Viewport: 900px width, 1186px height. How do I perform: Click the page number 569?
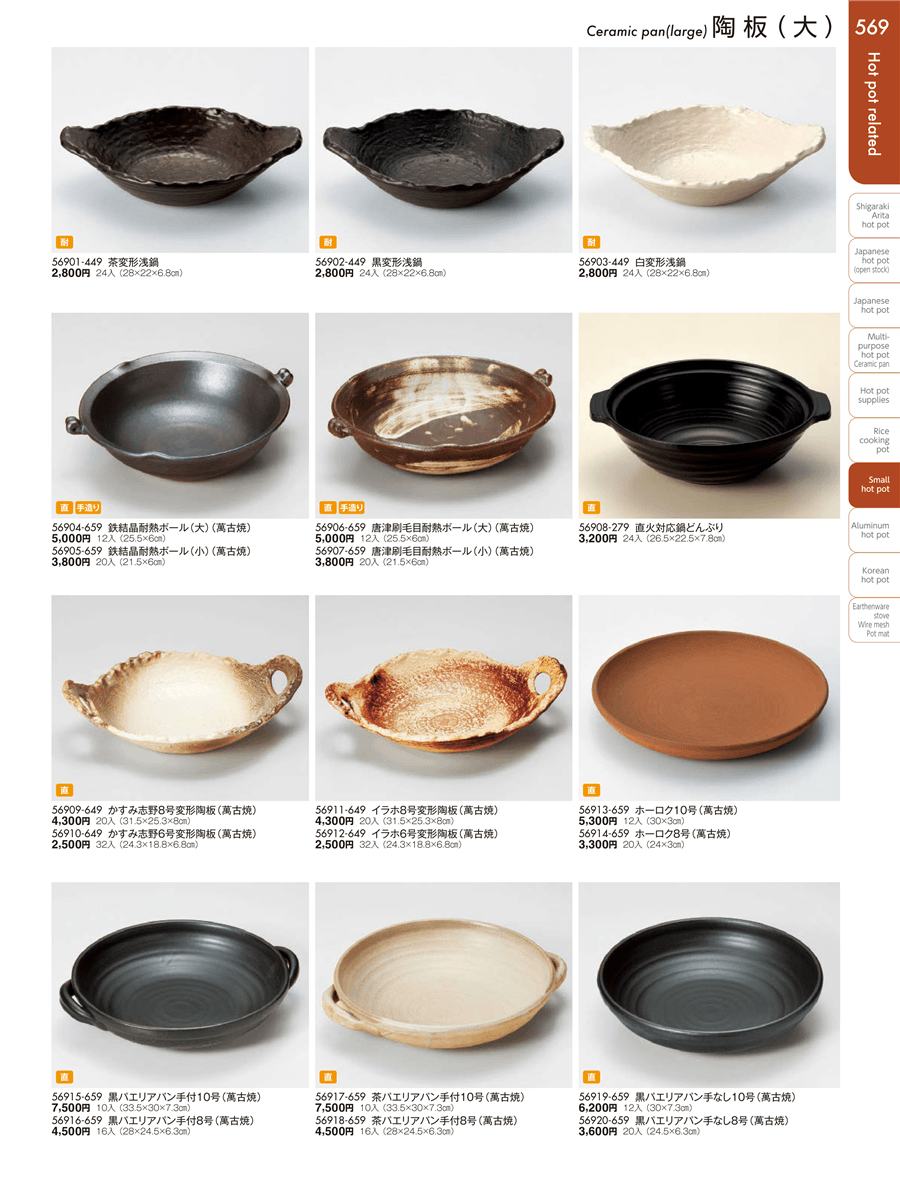click(x=871, y=28)
